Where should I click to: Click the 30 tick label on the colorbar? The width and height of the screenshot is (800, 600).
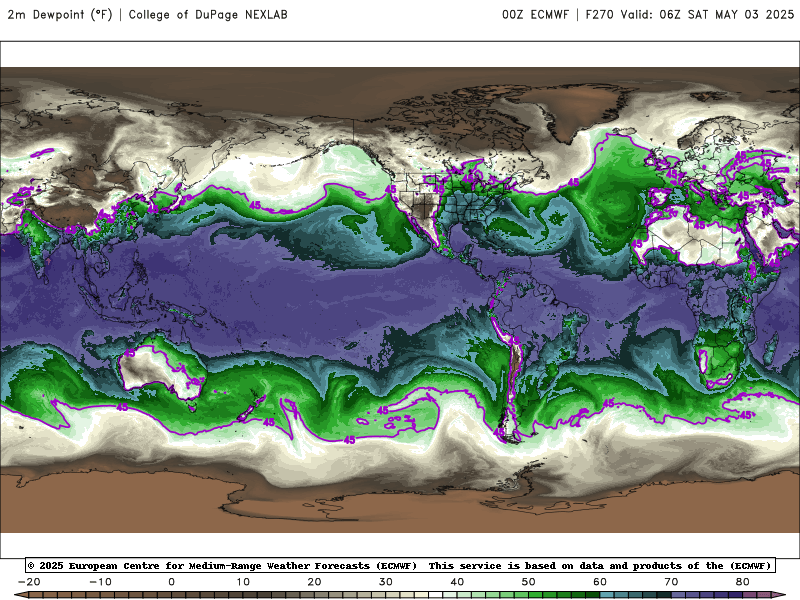[x=386, y=582]
